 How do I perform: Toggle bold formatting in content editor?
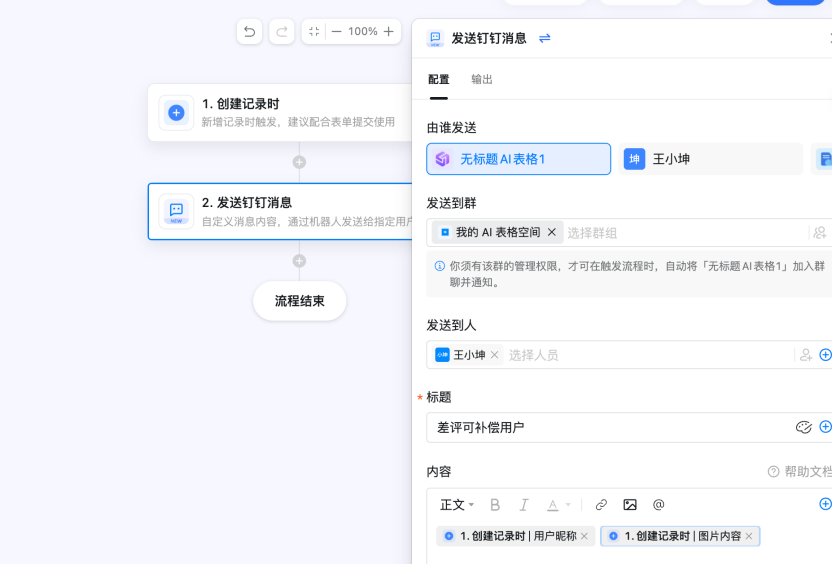tap(495, 505)
